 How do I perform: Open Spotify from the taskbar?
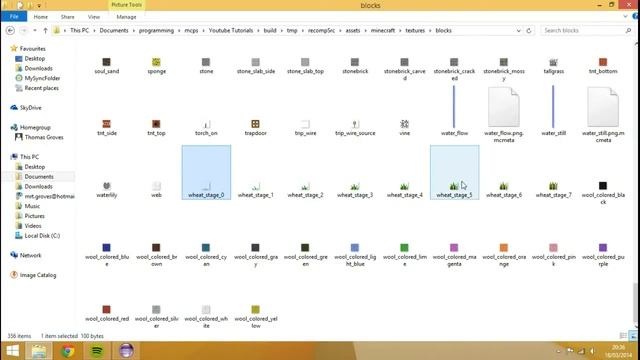coord(97,351)
